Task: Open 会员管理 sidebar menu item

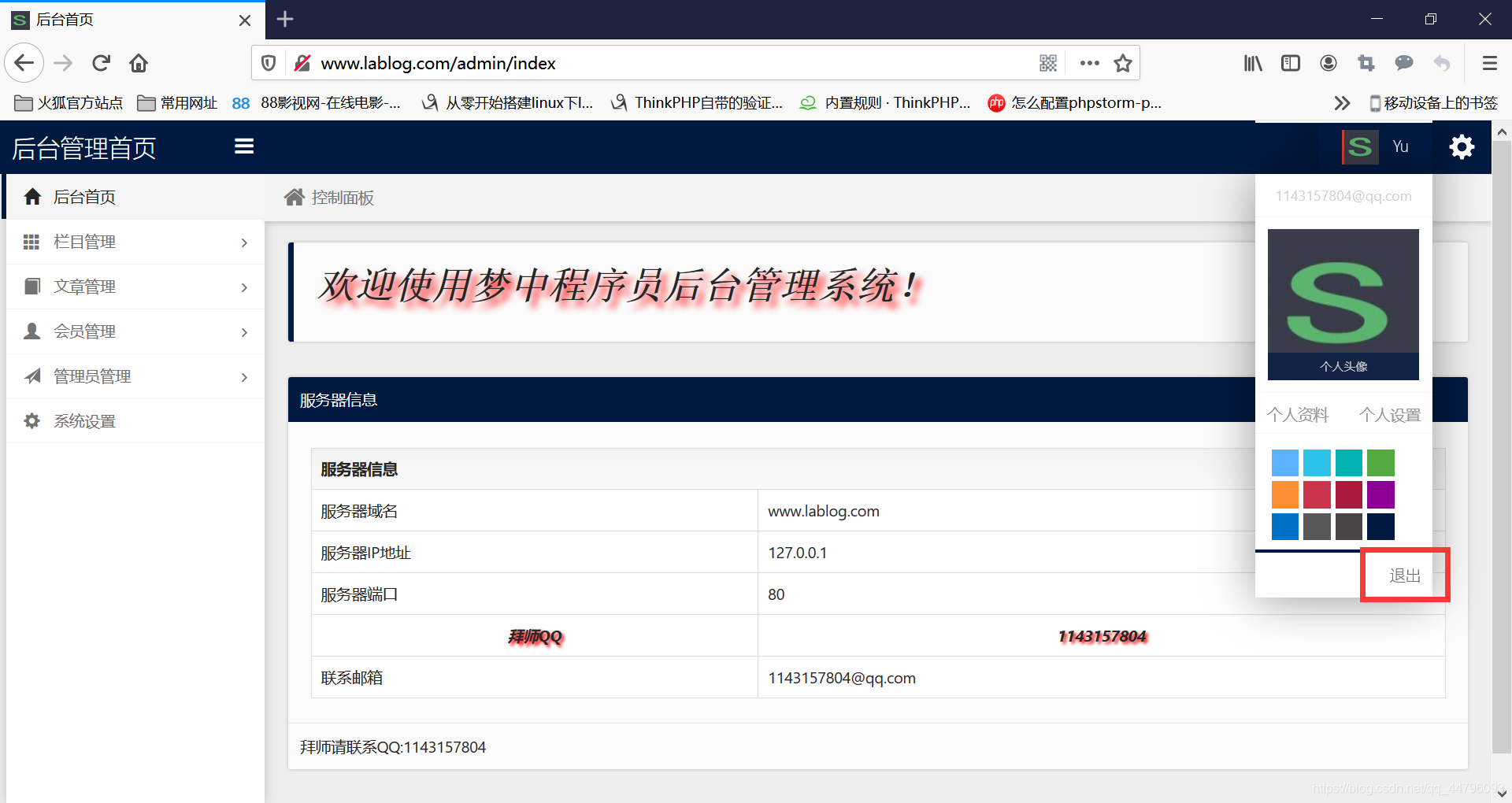Action: tap(135, 331)
